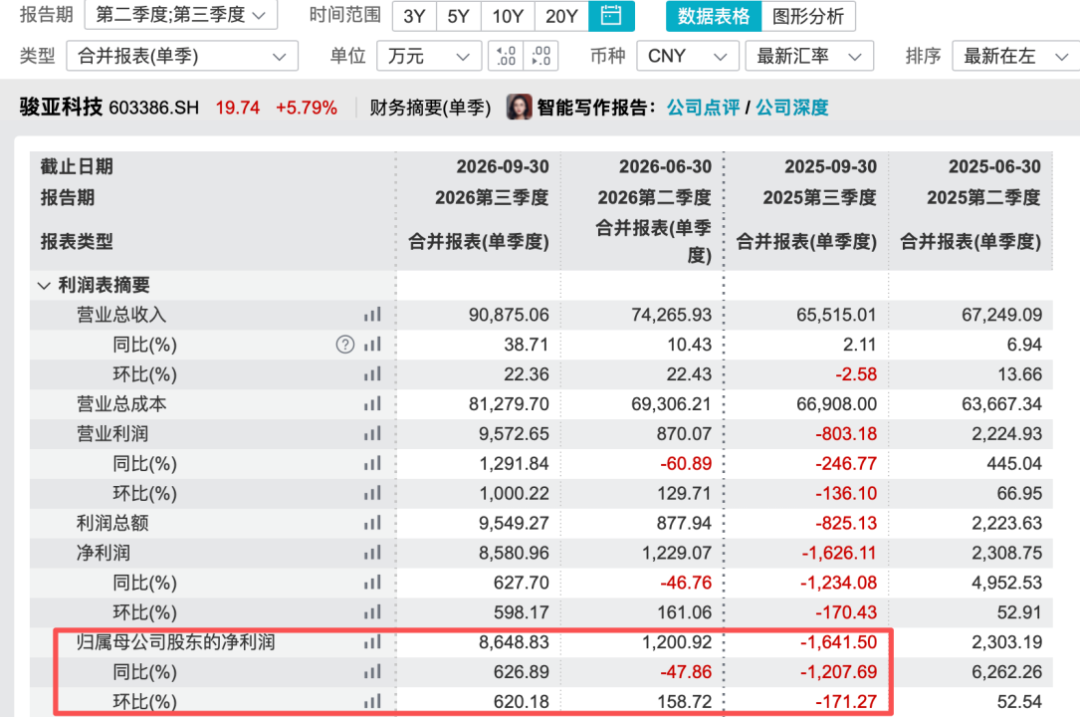The width and height of the screenshot is (1080, 717).
Task: Chart icon for 营业利润 环比(%) row
Action: pos(372,493)
